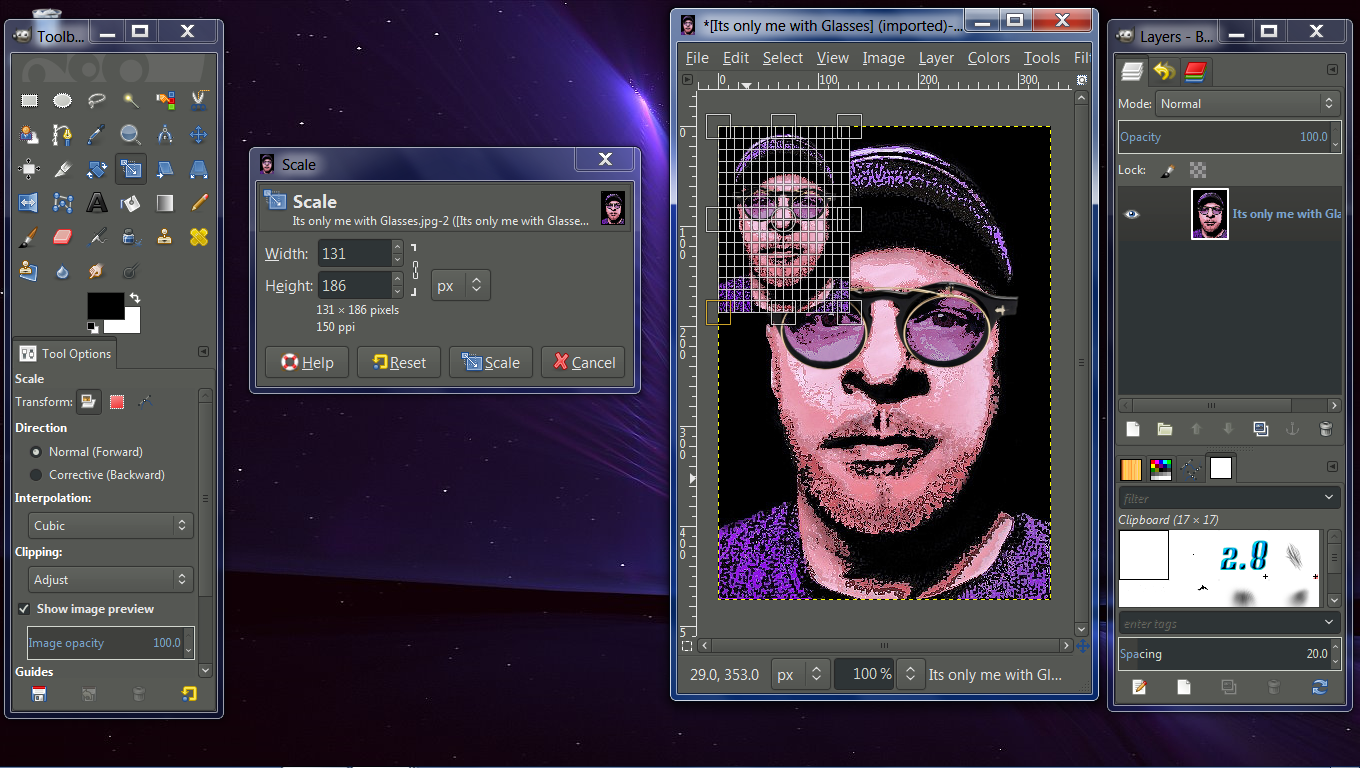
Task: Activate the Shear tool
Action: pyautogui.click(x=165, y=168)
